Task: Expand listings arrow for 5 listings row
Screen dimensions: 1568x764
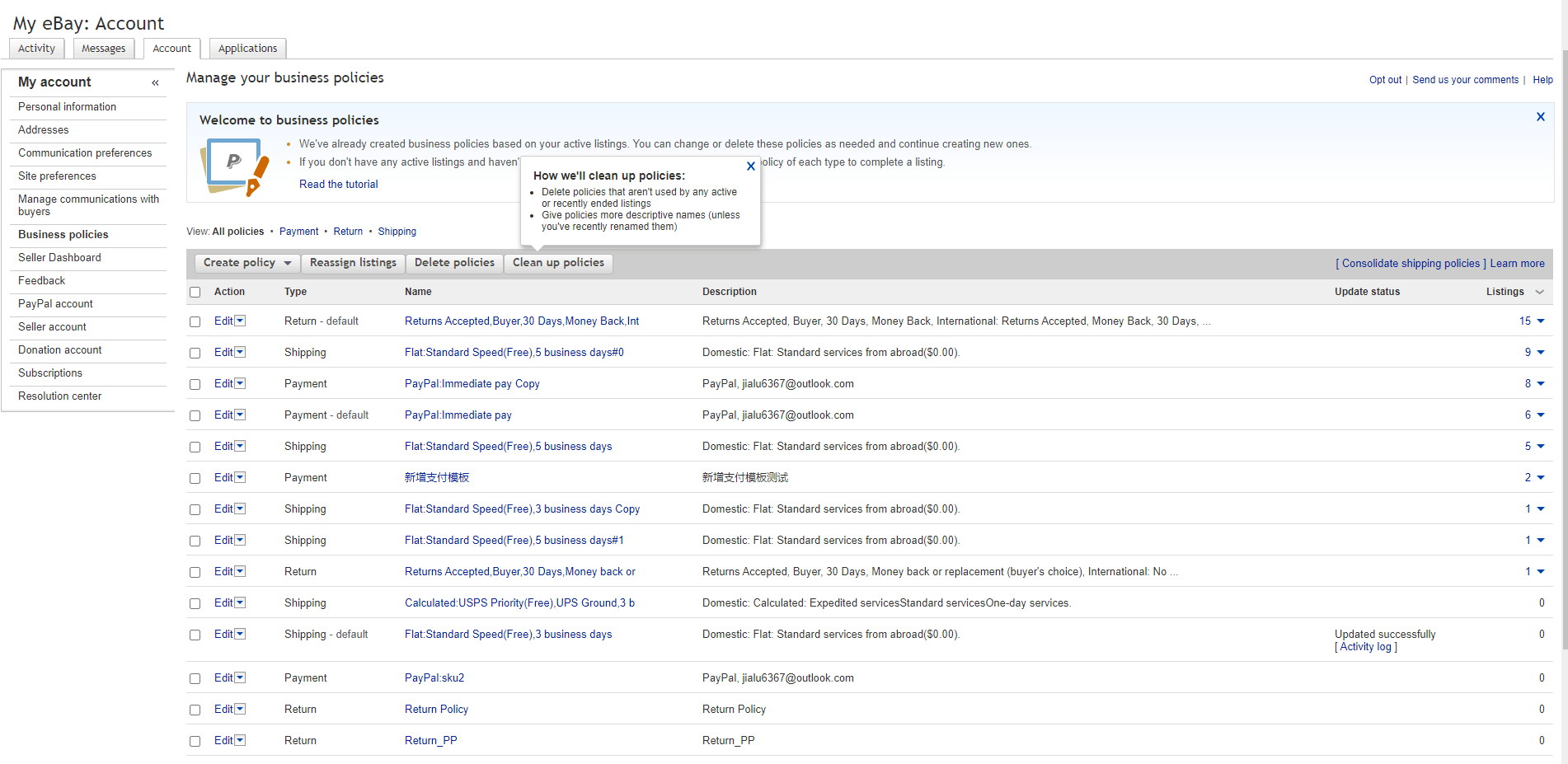Action: [x=1541, y=447]
